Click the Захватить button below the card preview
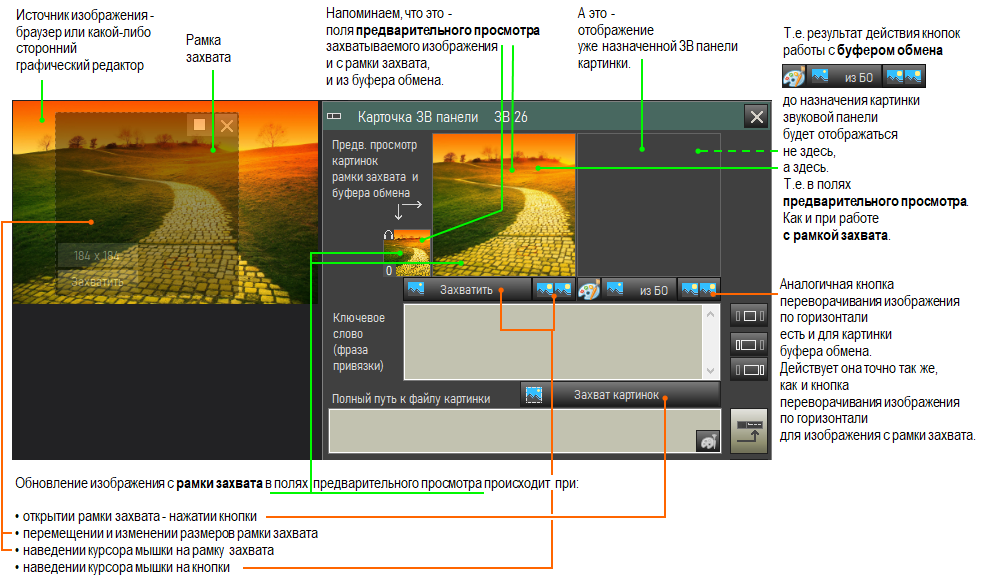This screenshot has width=984, height=580. pos(467,290)
